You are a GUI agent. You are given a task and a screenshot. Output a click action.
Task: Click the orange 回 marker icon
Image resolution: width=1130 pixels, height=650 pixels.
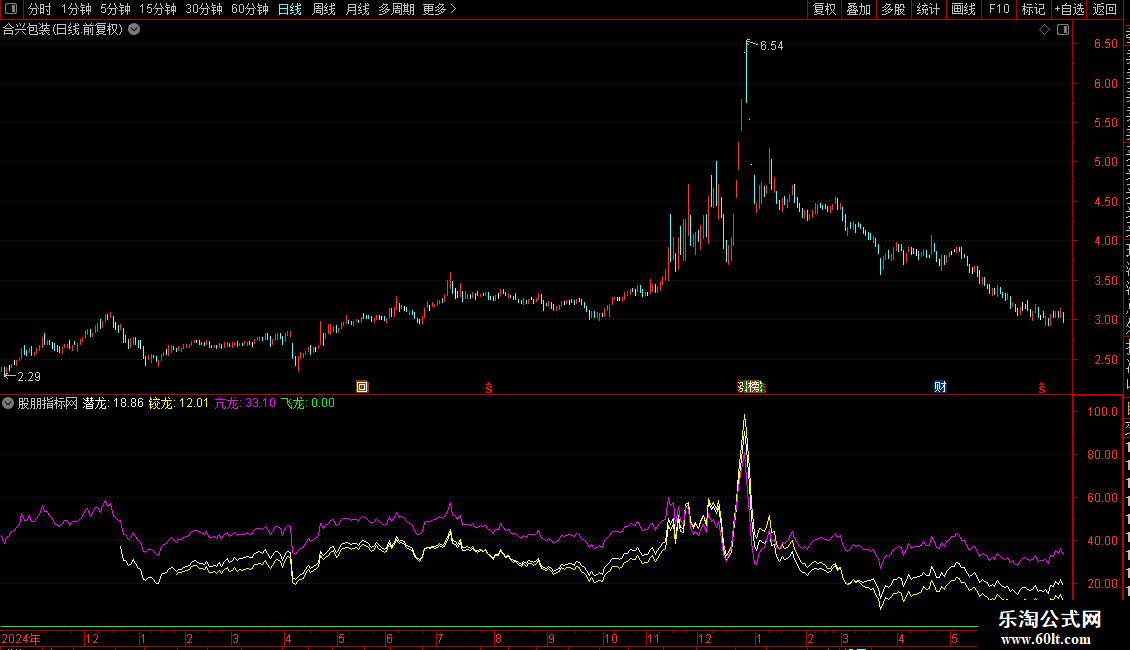(362, 387)
